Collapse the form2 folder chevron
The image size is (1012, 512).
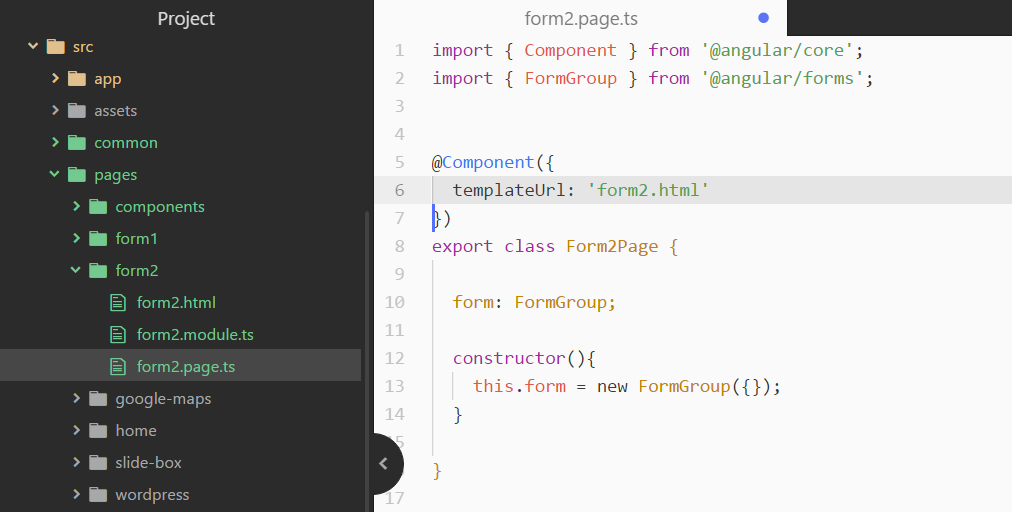click(76, 270)
